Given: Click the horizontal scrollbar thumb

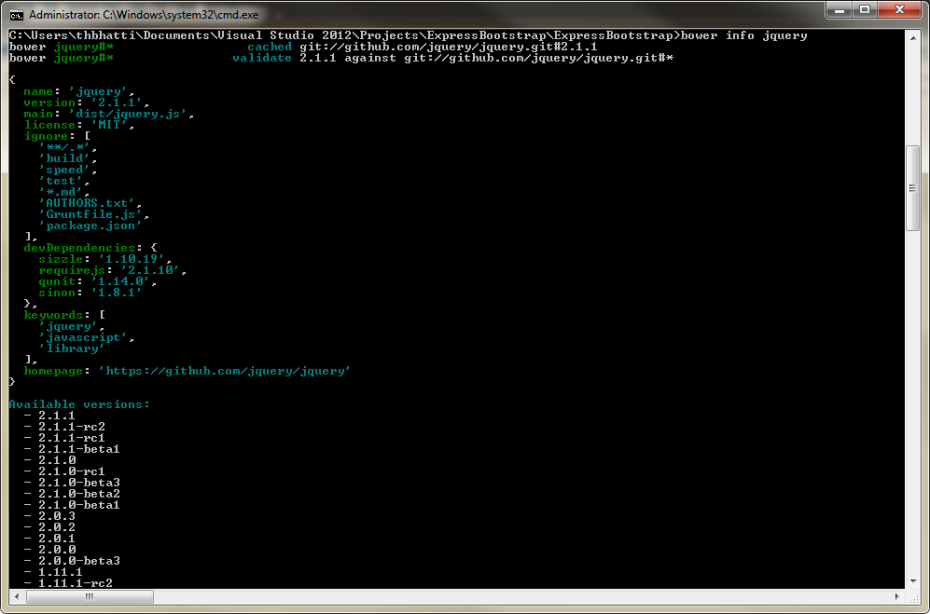Looking at the screenshot, I should pos(88,597).
